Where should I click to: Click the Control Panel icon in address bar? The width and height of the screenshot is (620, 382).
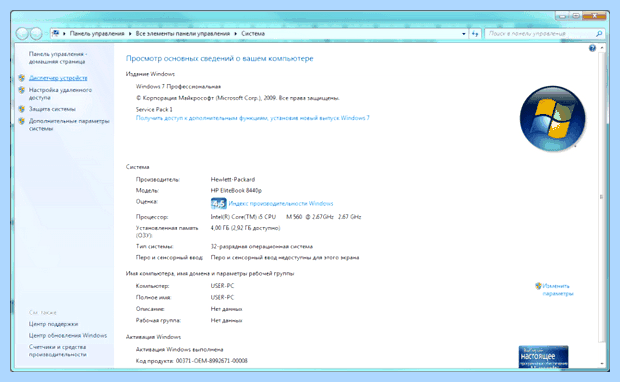(x=56, y=34)
